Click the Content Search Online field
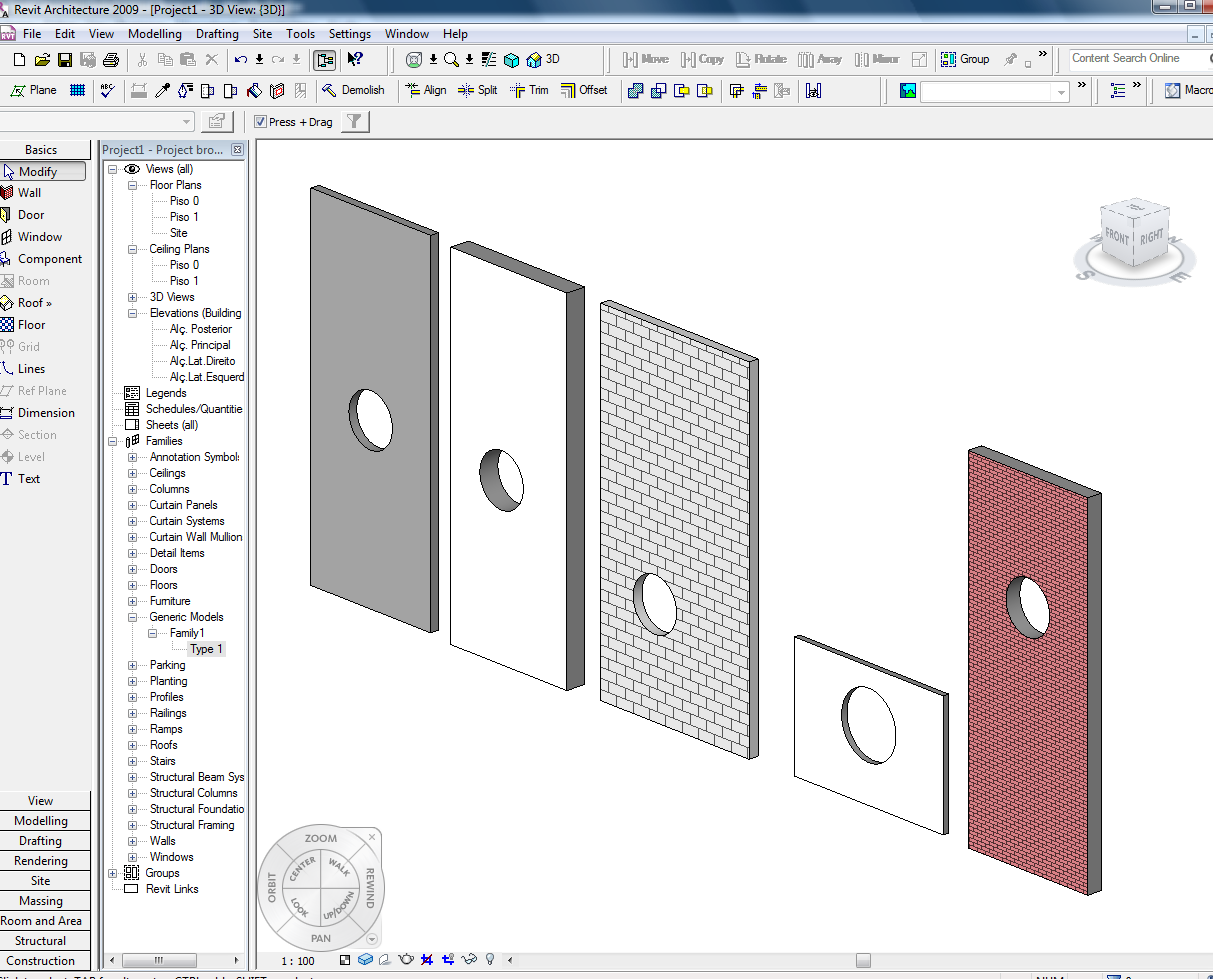This screenshot has width=1213, height=979. point(1135,59)
